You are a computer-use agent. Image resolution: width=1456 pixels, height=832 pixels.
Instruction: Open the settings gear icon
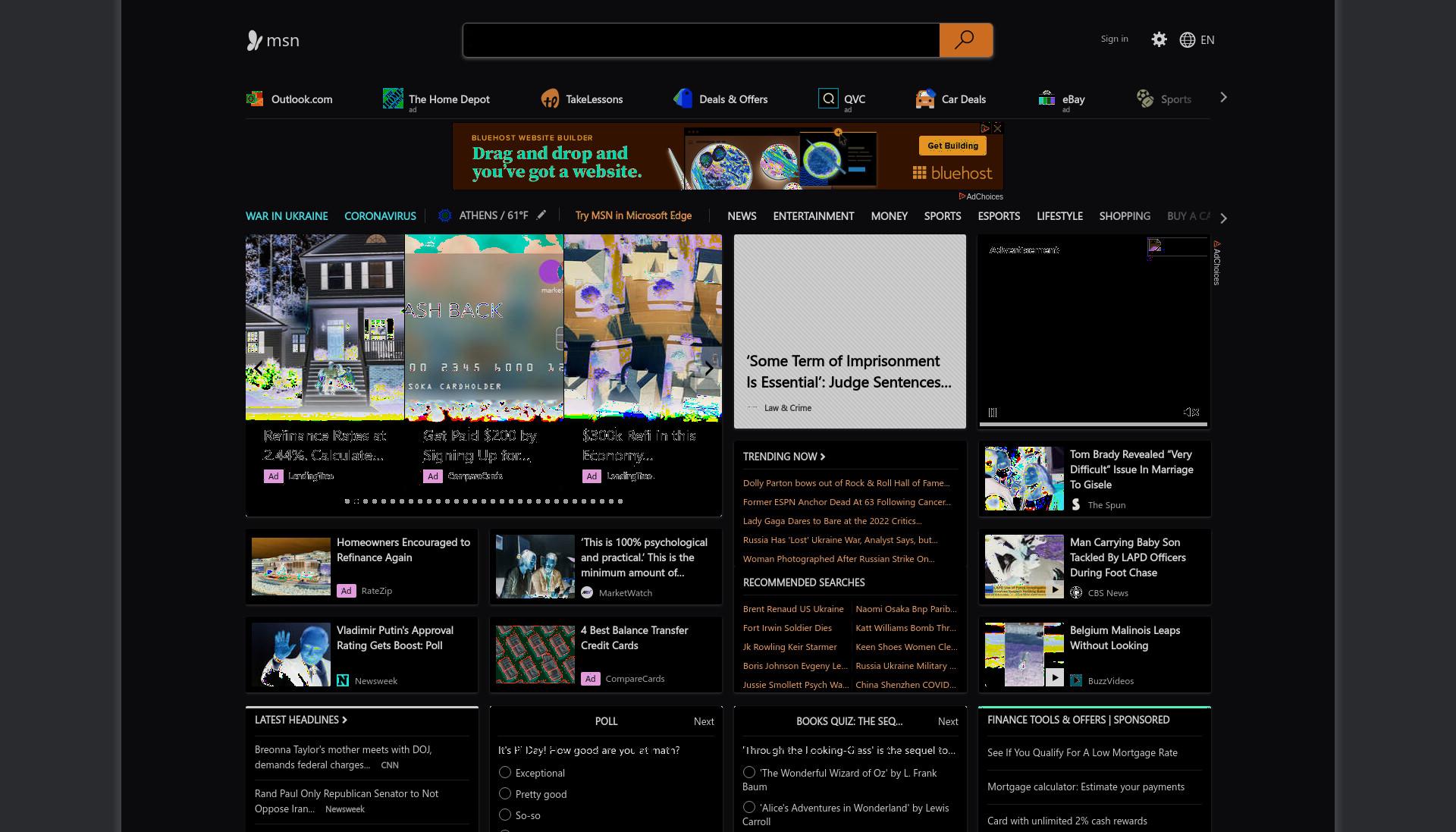click(1159, 39)
